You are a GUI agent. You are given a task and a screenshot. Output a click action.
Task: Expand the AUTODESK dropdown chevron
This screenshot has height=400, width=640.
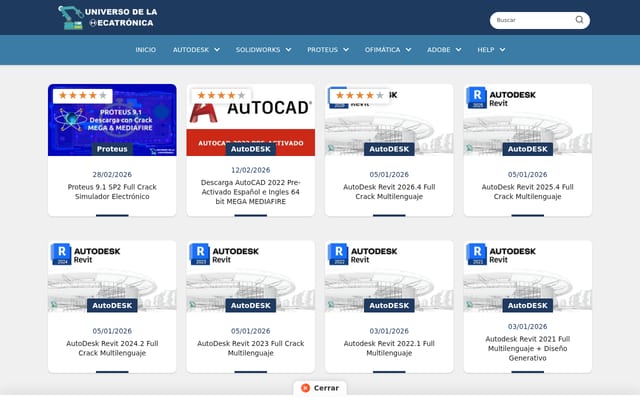(x=217, y=50)
